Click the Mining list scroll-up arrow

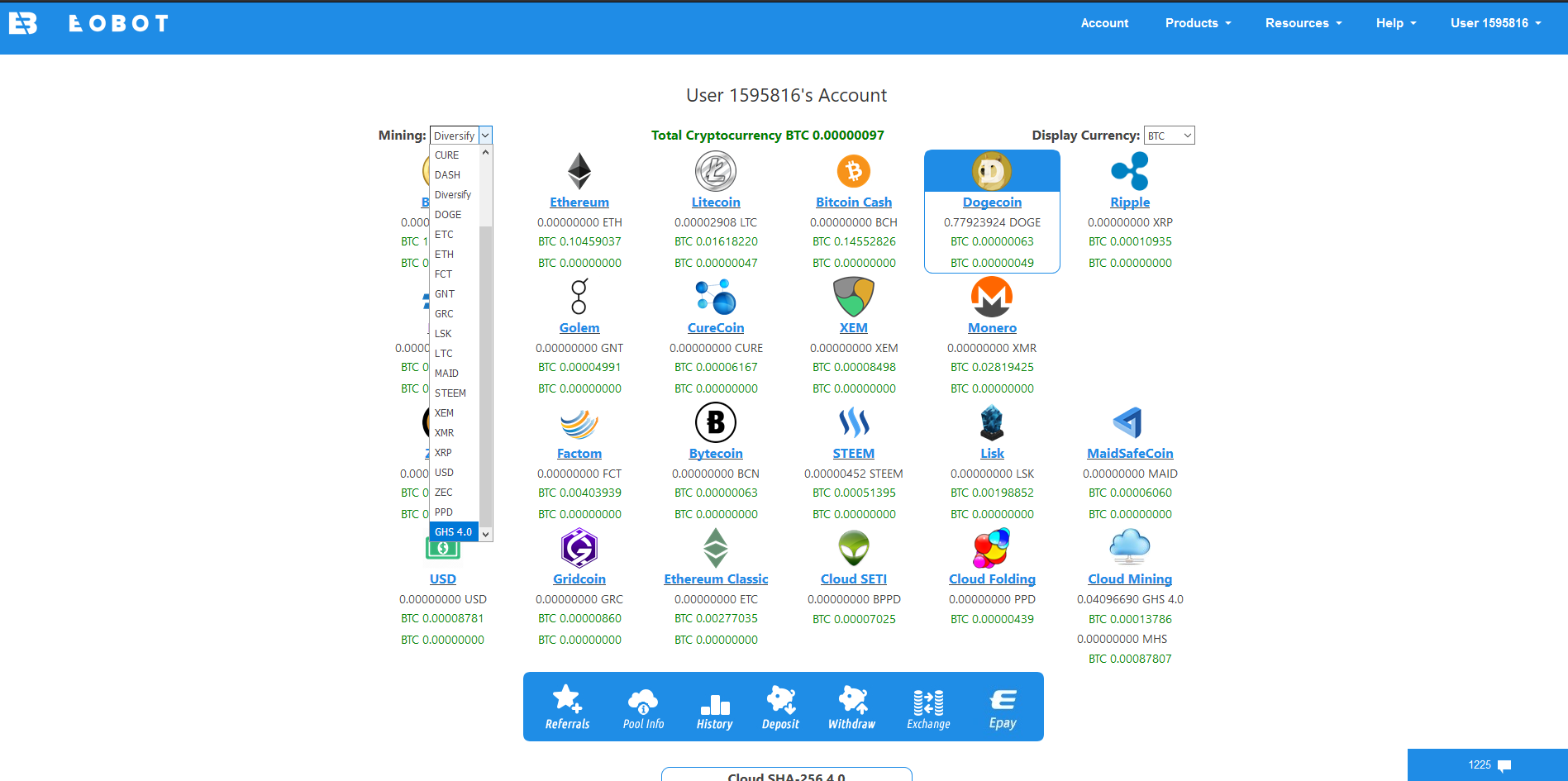[x=486, y=153]
